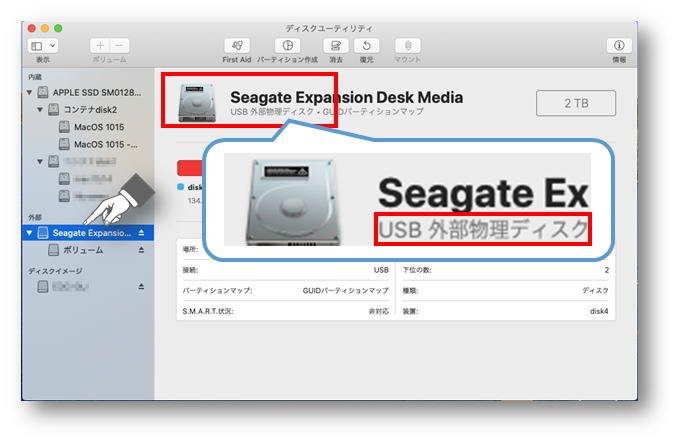Click the APPLE SSD drive icon

tap(43, 92)
